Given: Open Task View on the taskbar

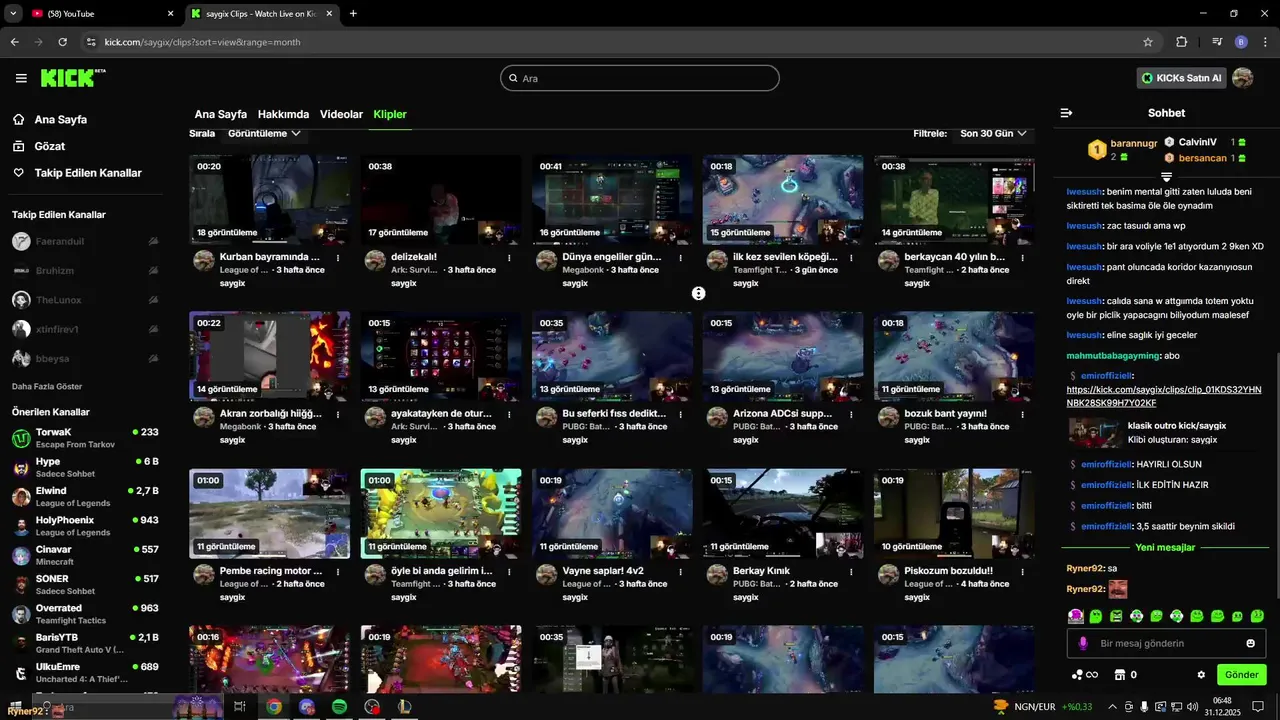Looking at the screenshot, I should (240, 706).
